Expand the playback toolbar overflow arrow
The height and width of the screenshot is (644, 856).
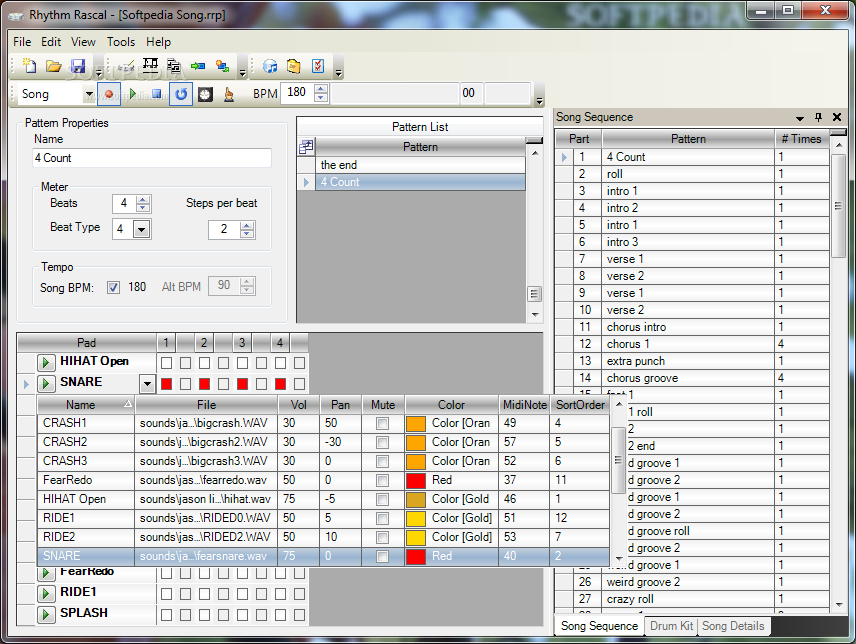[539, 100]
